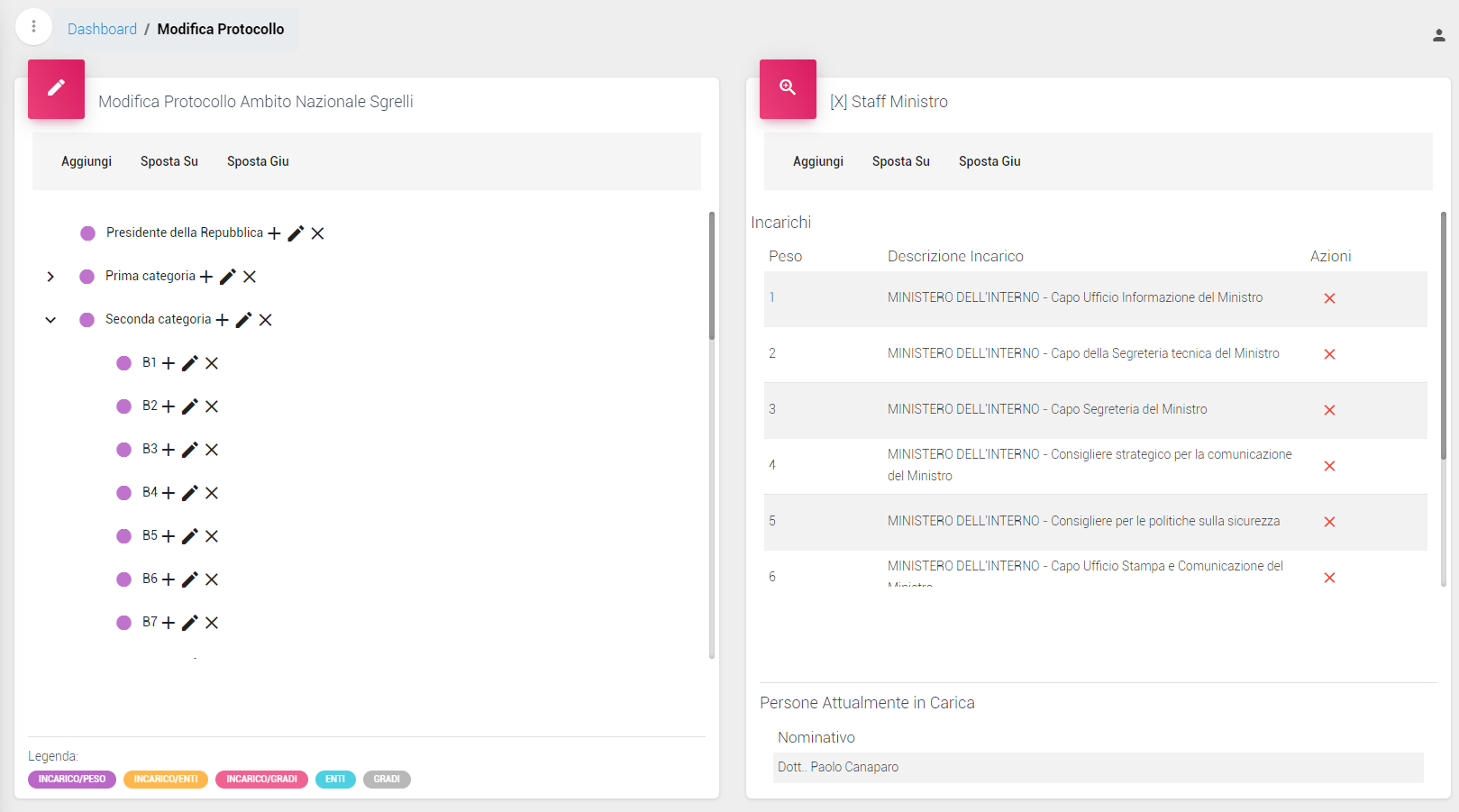This screenshot has width=1459, height=812.
Task: Click the orange INCARICO/ENTI legend badge
Action: tap(166, 780)
